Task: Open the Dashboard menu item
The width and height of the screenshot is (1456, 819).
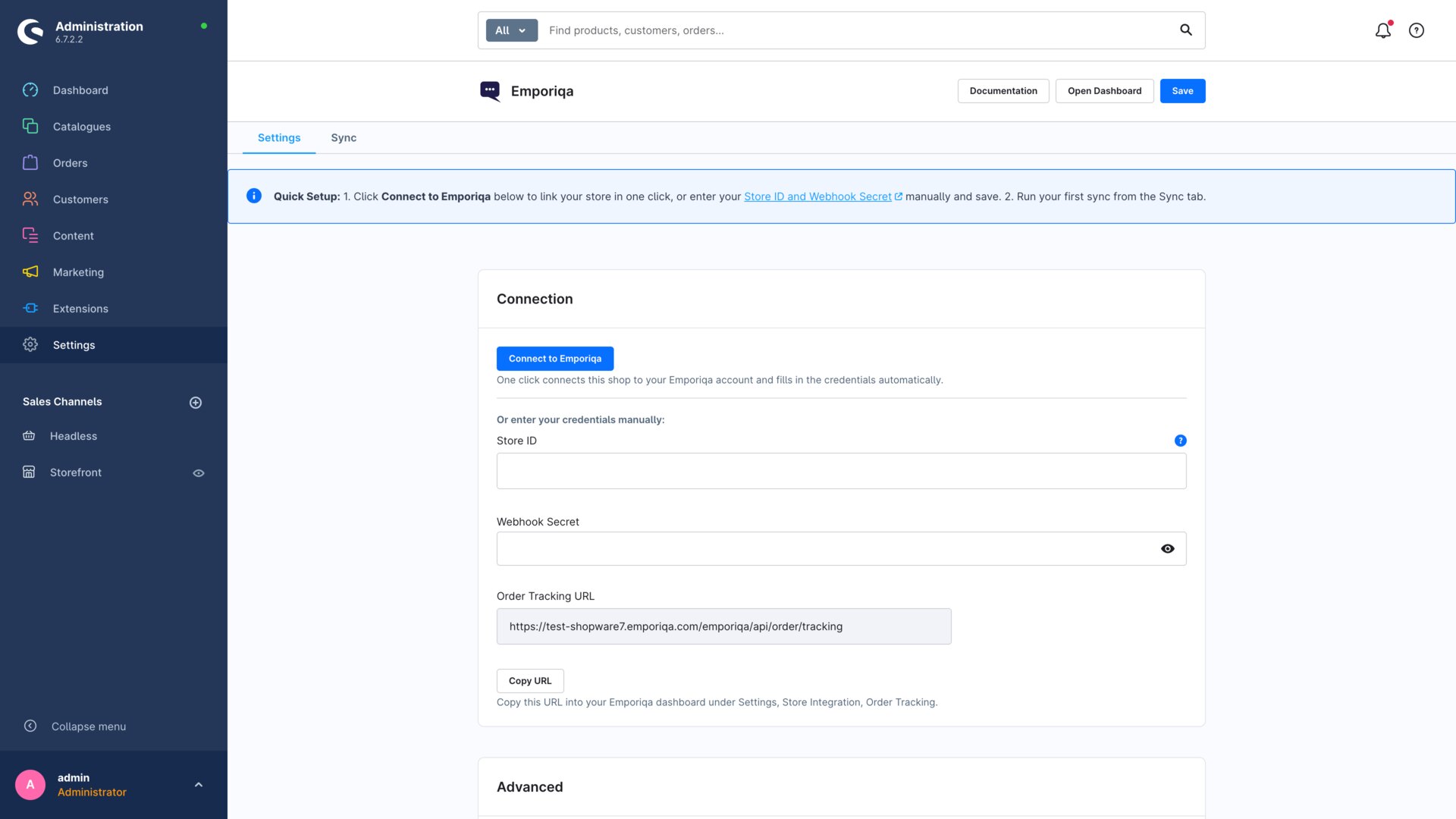Action: tap(114, 90)
